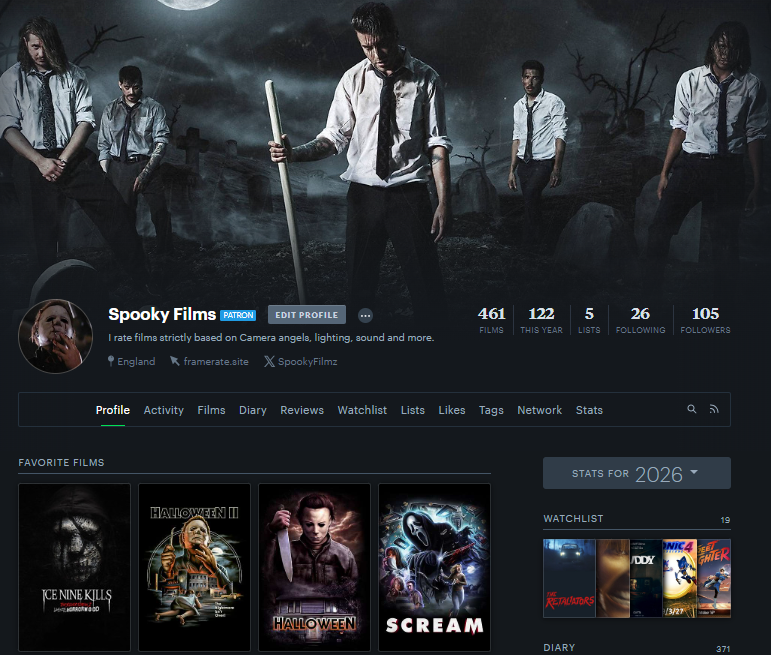Go to the Watchlist tab

point(362,410)
